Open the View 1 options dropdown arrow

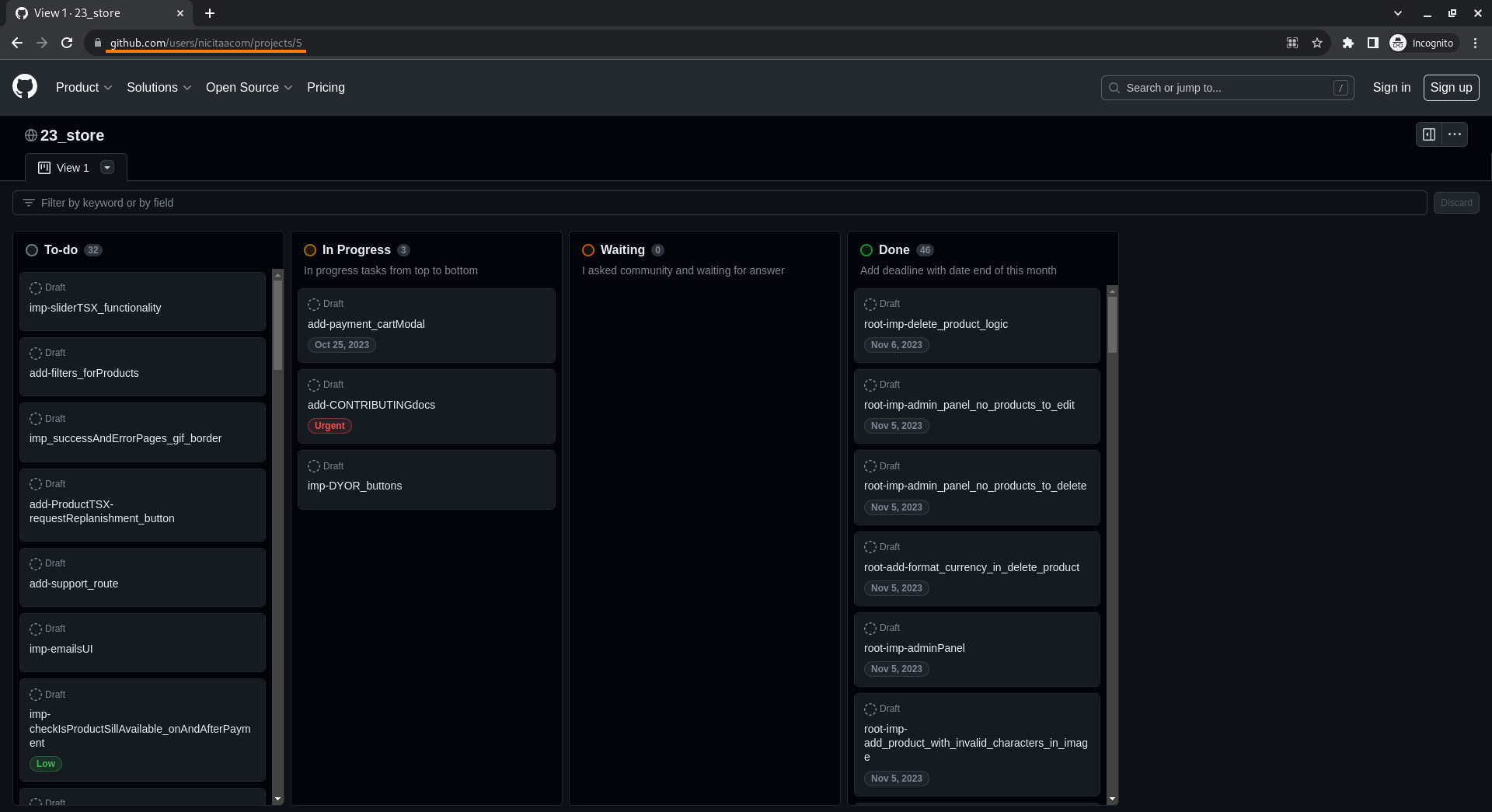pyautogui.click(x=107, y=168)
